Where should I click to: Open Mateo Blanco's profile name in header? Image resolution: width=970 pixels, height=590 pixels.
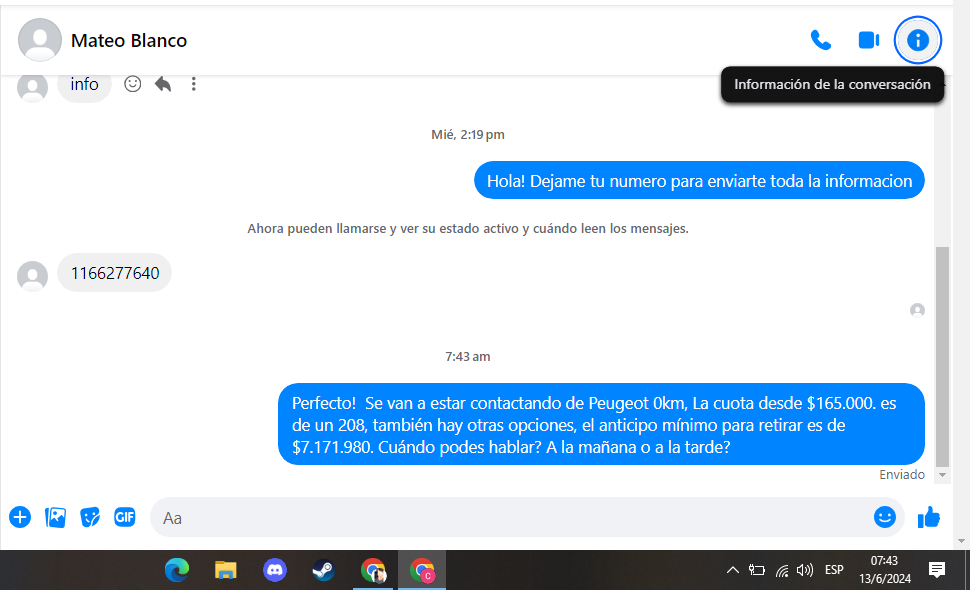129,41
